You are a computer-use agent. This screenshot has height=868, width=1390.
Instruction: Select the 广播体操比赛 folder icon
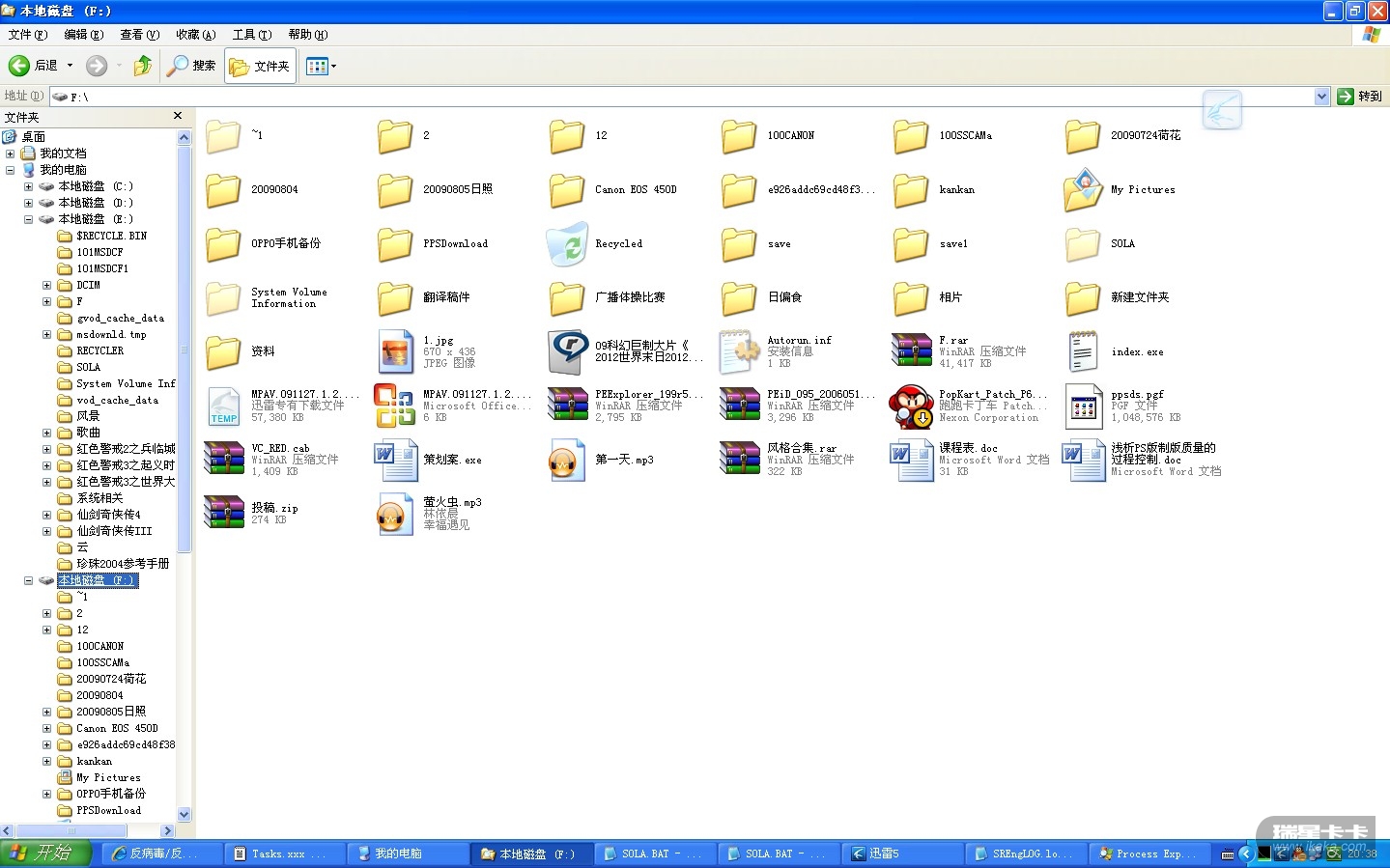(x=567, y=298)
